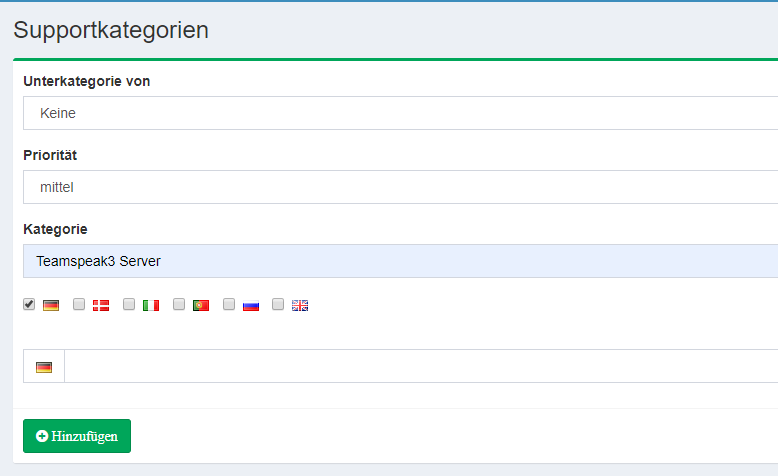Check the Portuguese language checkbox
Image resolution: width=778 pixels, height=476 pixels.
point(179,304)
